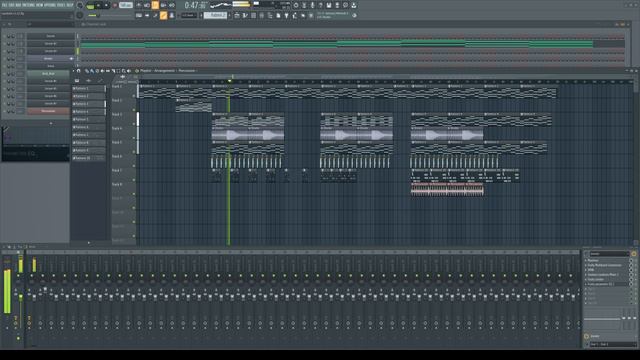Add a new channel with plus button

click(51, 123)
